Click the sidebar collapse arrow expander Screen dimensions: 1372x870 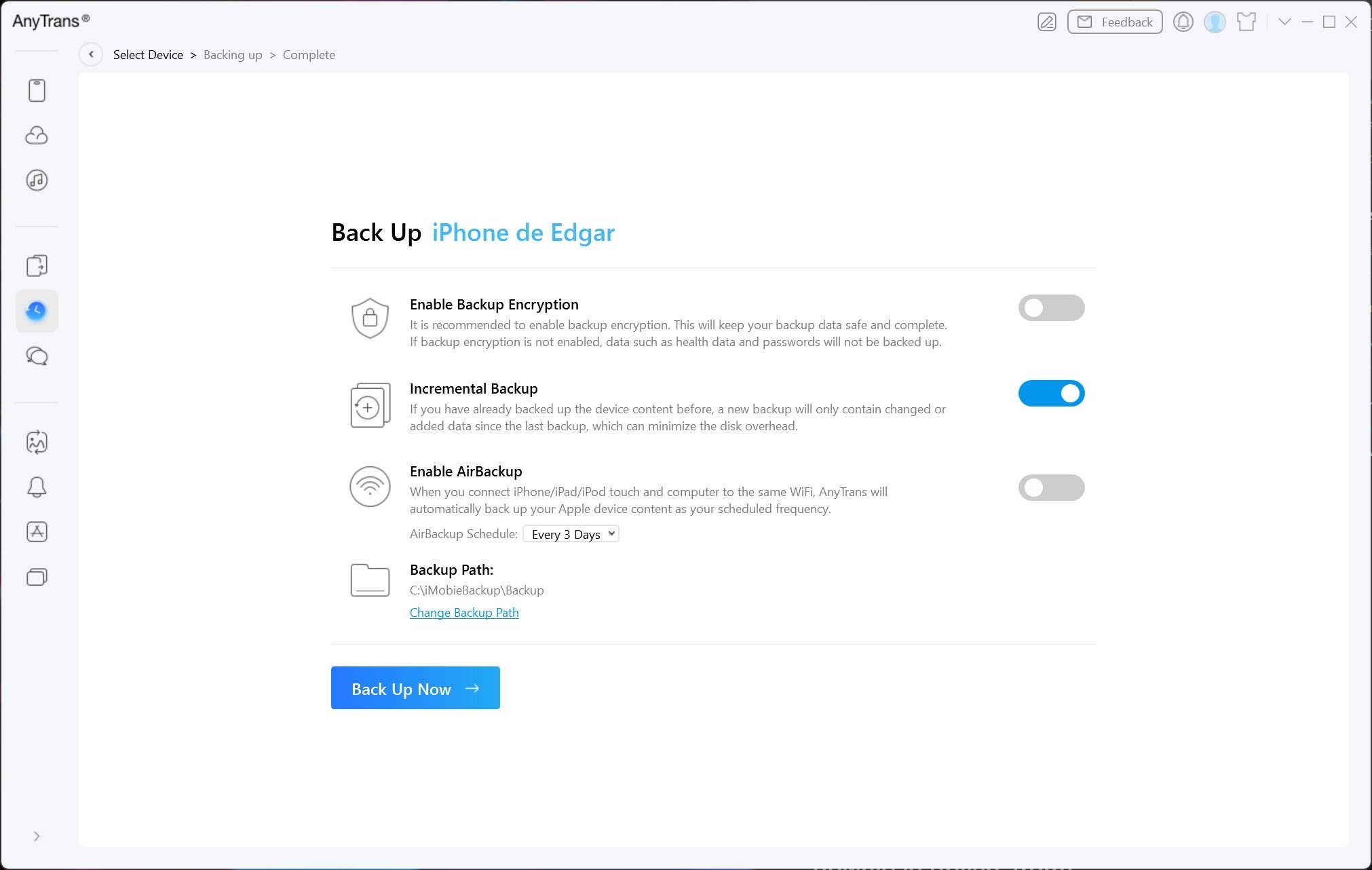click(x=36, y=836)
